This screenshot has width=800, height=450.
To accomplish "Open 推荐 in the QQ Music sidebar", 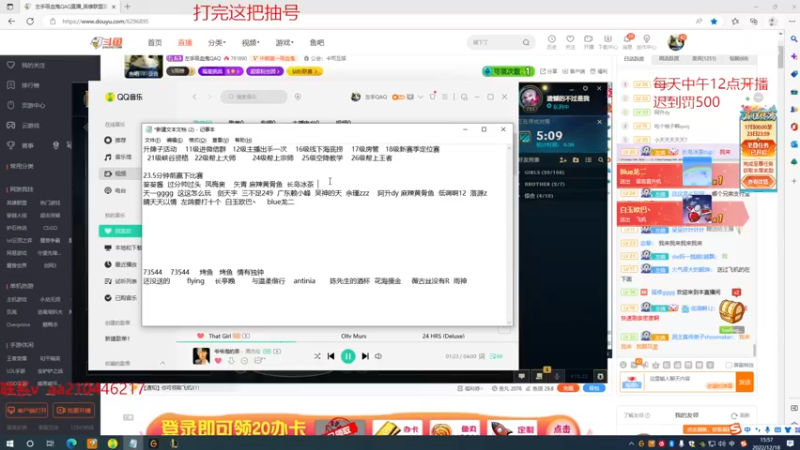I will click(x=115, y=140).
